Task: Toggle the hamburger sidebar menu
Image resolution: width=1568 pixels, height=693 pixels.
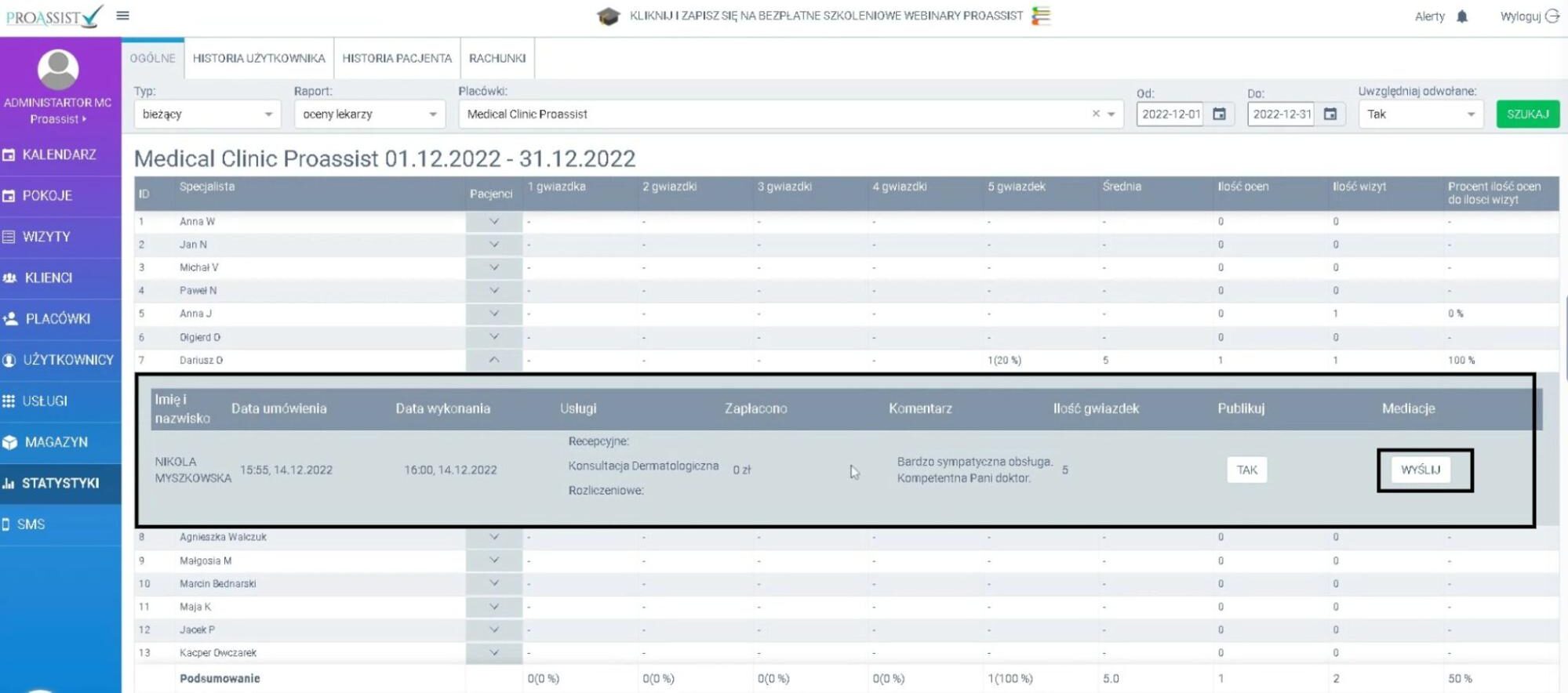Action: pos(123,15)
